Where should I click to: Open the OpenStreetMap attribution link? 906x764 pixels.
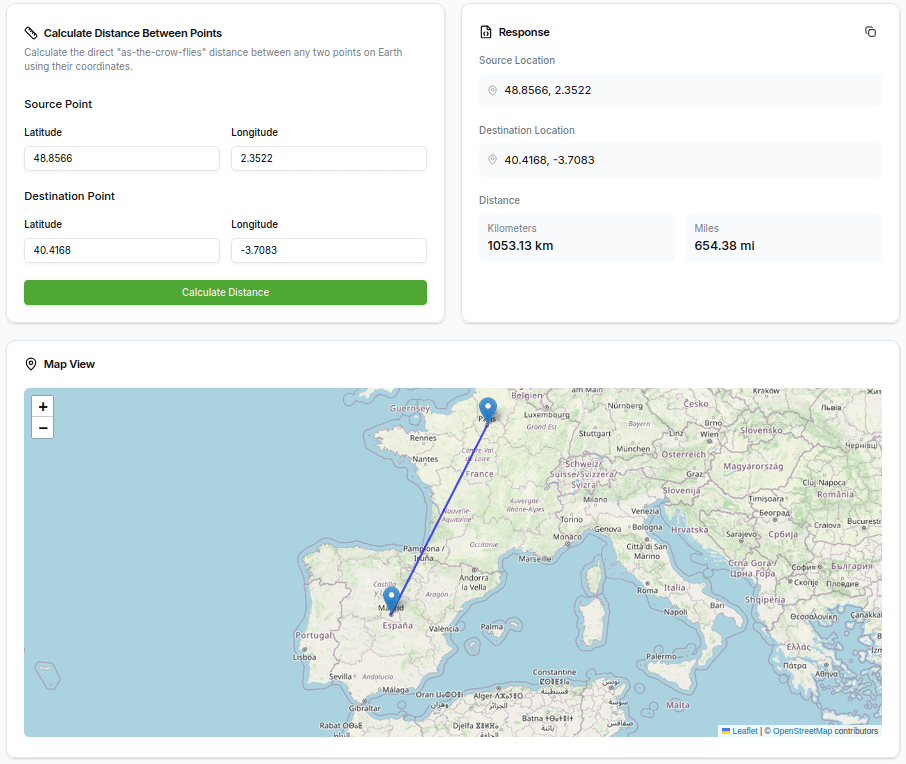click(x=802, y=731)
